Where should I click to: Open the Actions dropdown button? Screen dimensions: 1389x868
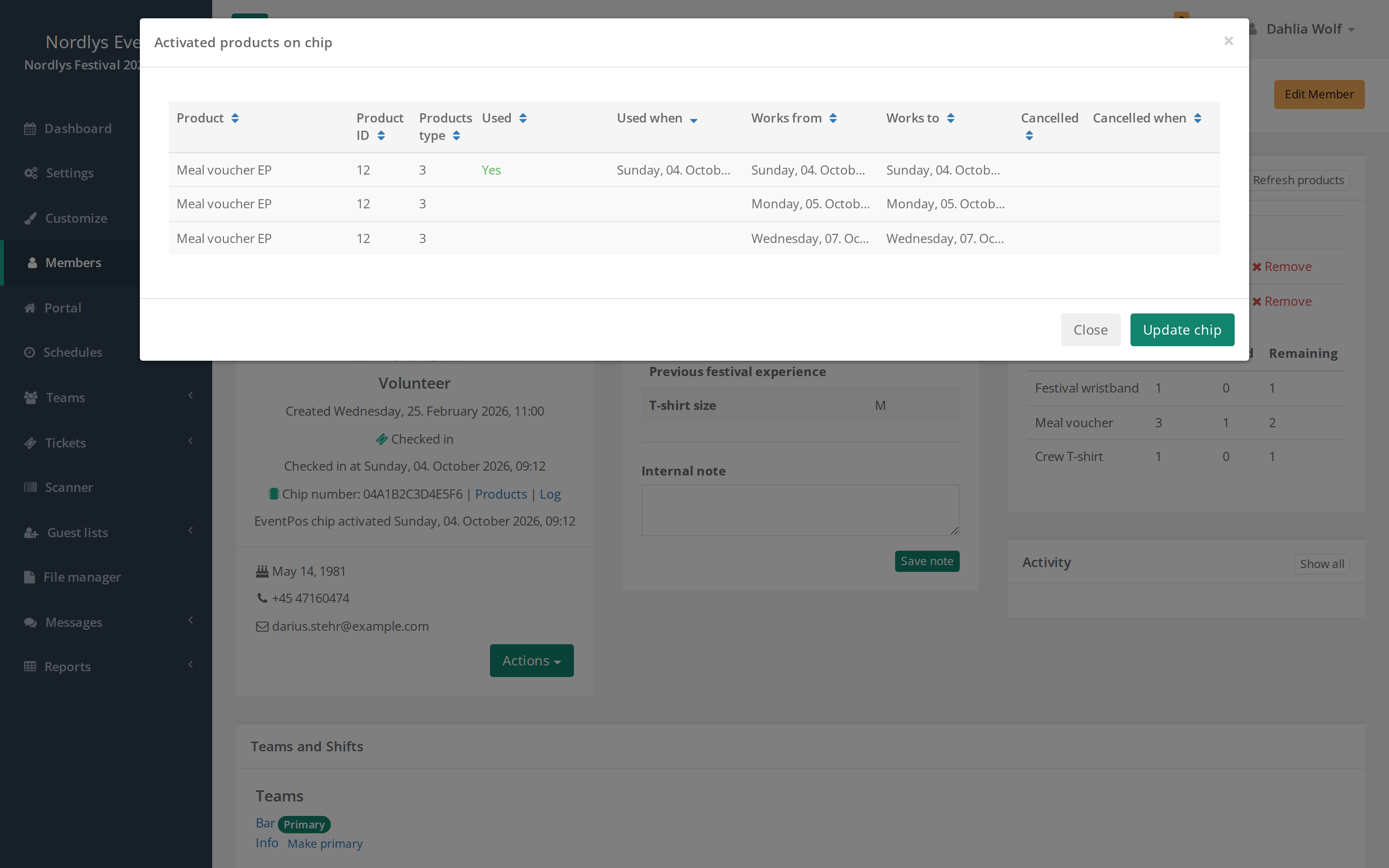click(531, 661)
